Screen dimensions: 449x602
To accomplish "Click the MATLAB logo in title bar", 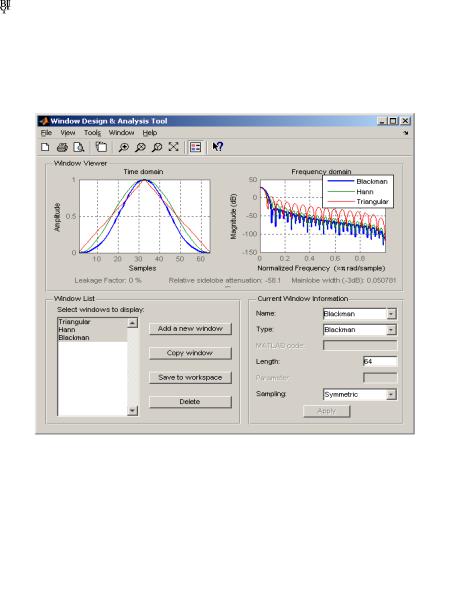I will pos(44,121).
